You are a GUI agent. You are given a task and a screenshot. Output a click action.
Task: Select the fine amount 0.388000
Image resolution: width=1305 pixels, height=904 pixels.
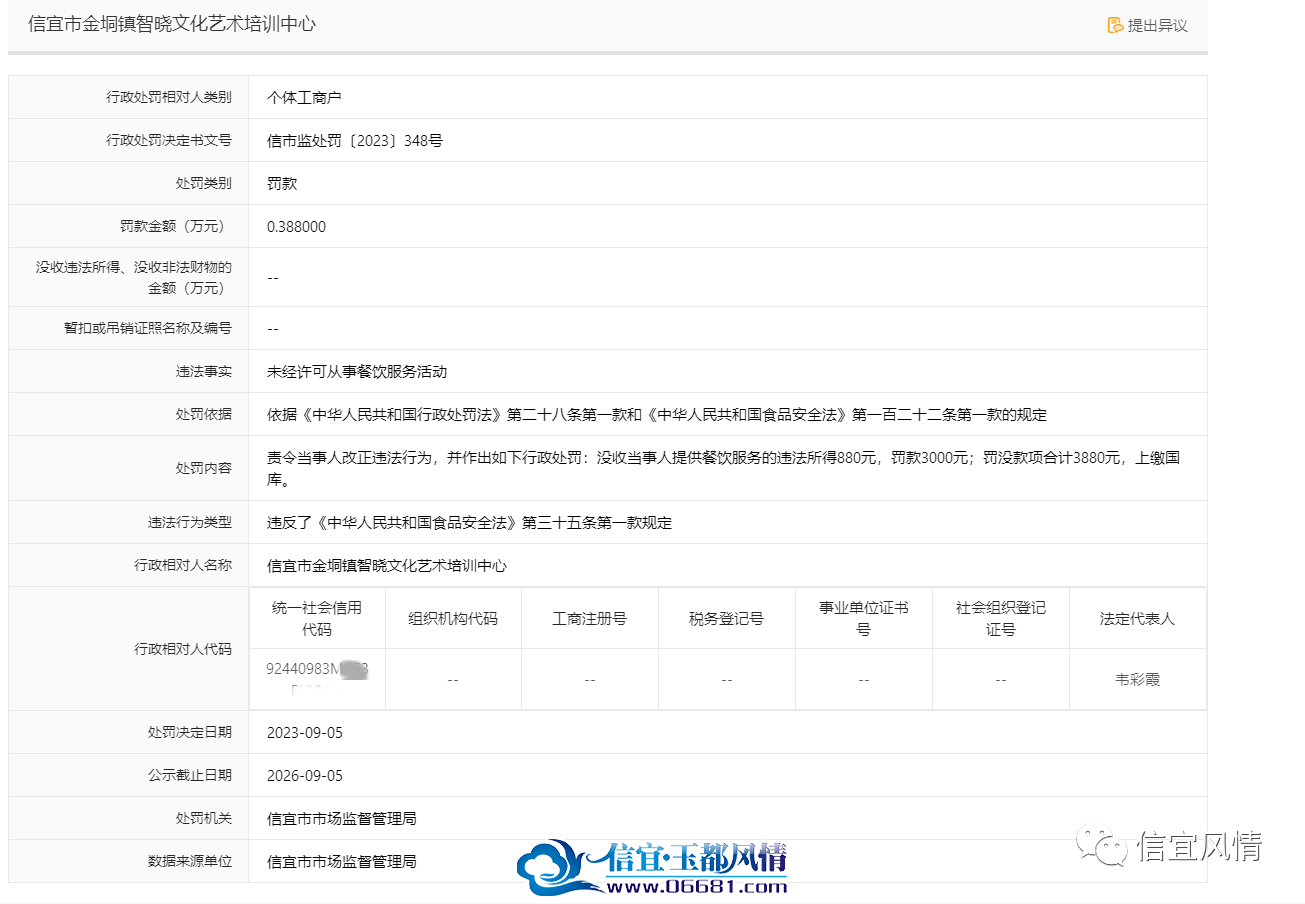(x=296, y=227)
